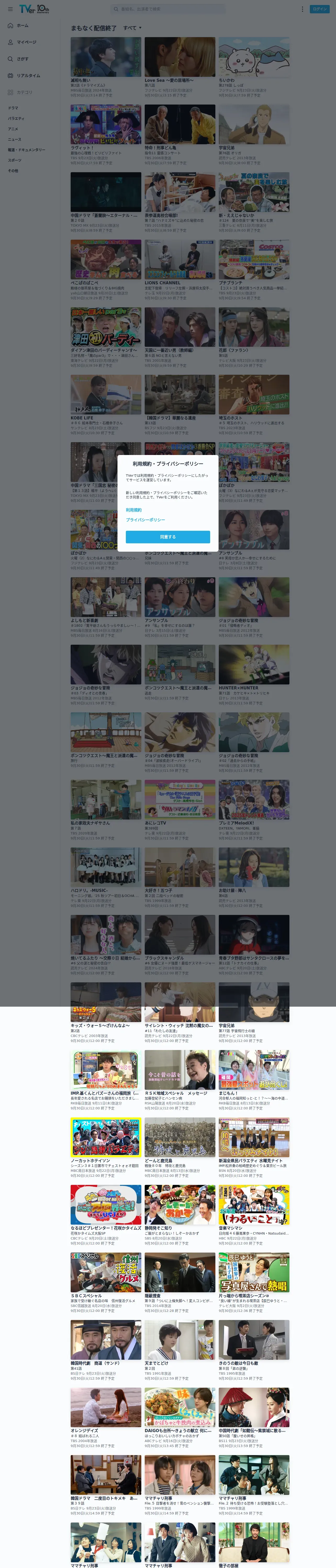Click the search magnifier icon in the search bar
336x1568 pixels.
(x=116, y=9)
